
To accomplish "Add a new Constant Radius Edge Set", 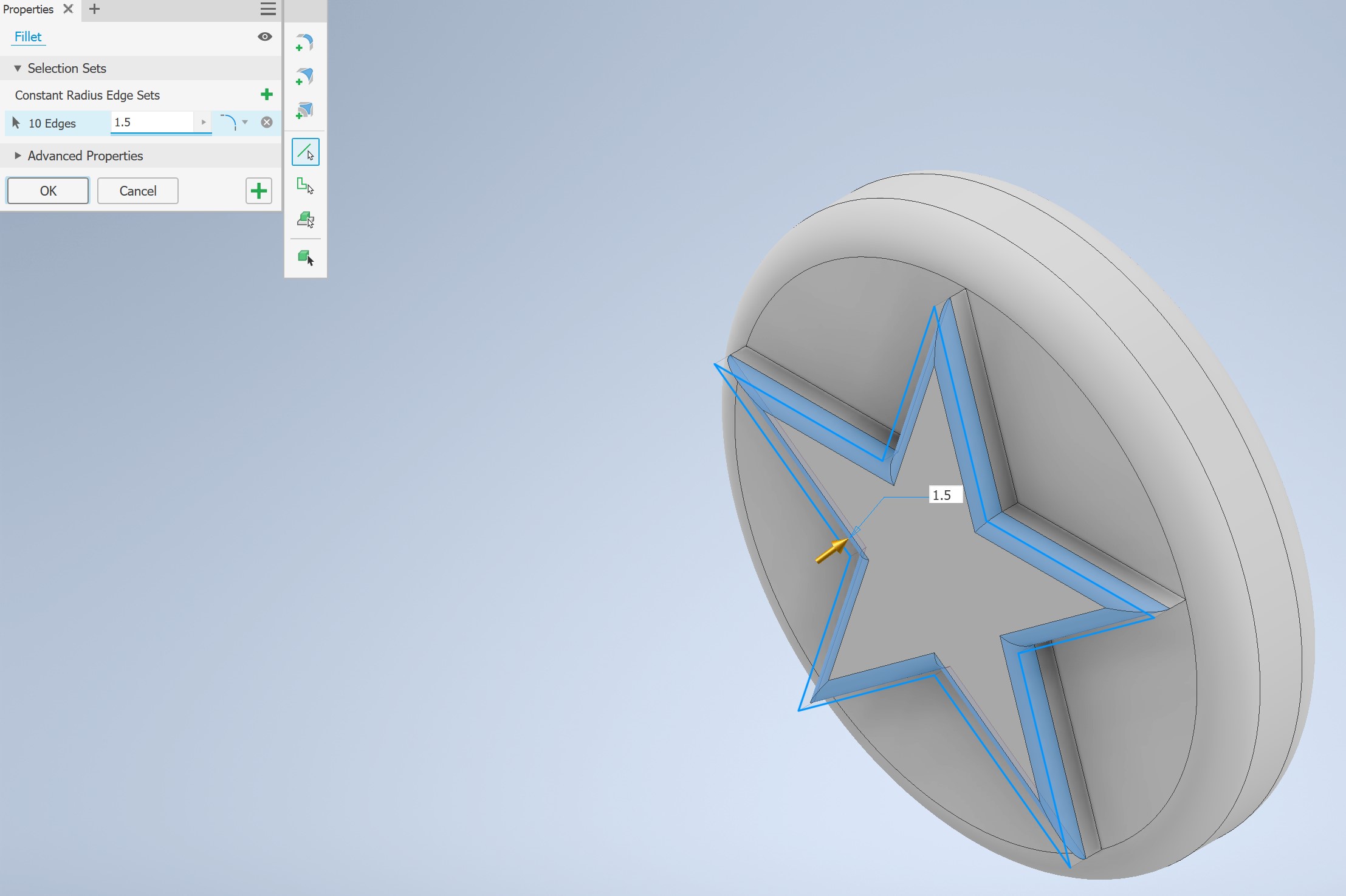I will [x=266, y=94].
